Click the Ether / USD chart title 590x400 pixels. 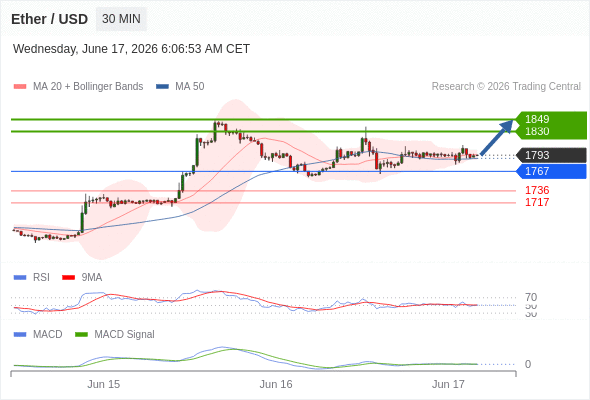49,19
